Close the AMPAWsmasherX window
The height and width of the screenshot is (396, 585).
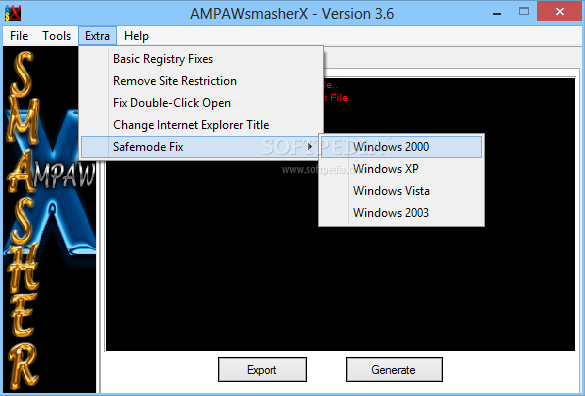[x=560, y=12]
